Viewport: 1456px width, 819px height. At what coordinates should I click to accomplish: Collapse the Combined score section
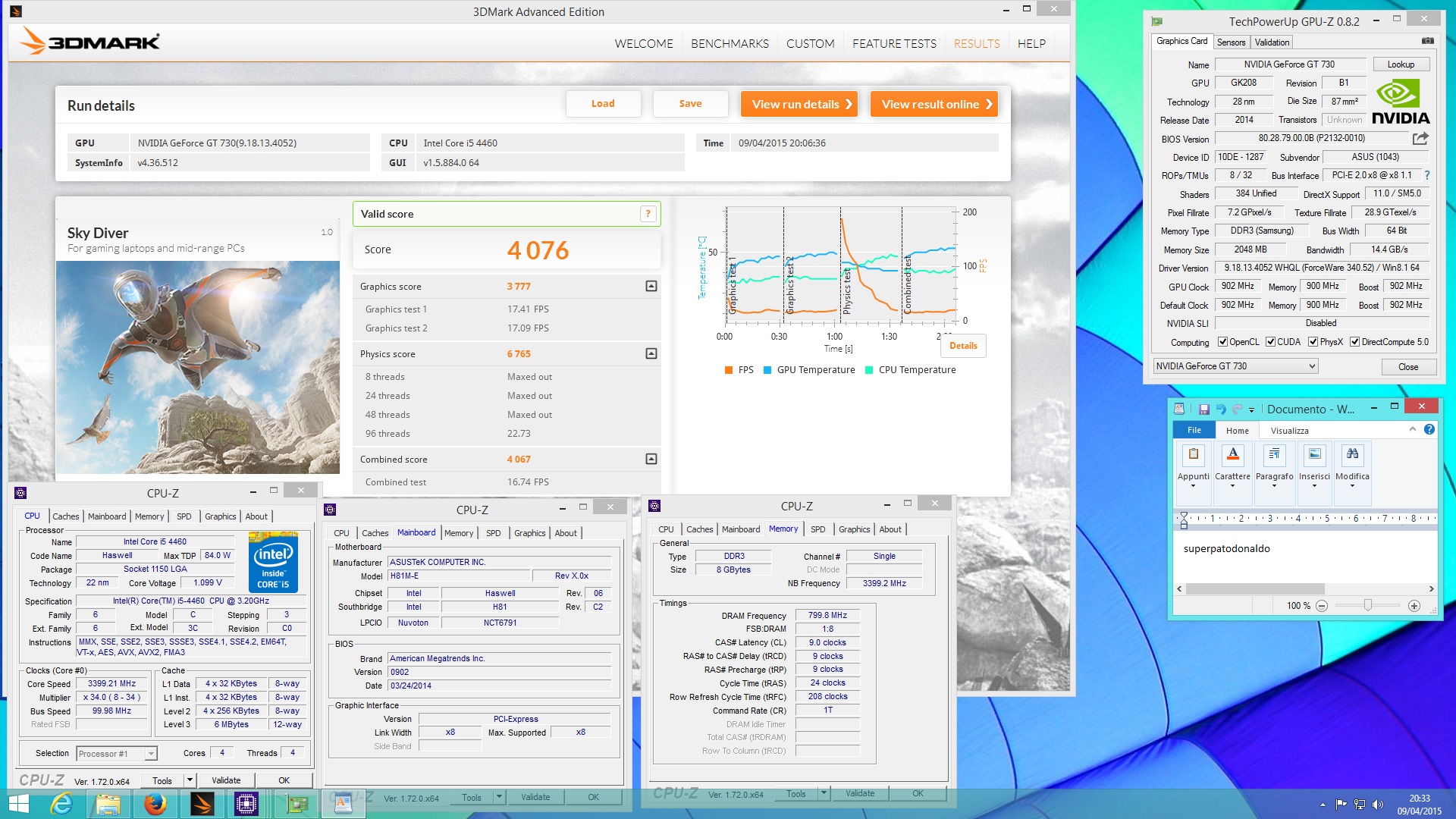651,459
